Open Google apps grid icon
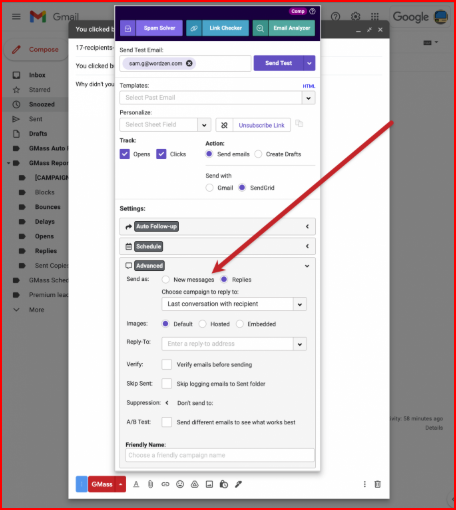This screenshot has height=510, width=456. [375, 16]
